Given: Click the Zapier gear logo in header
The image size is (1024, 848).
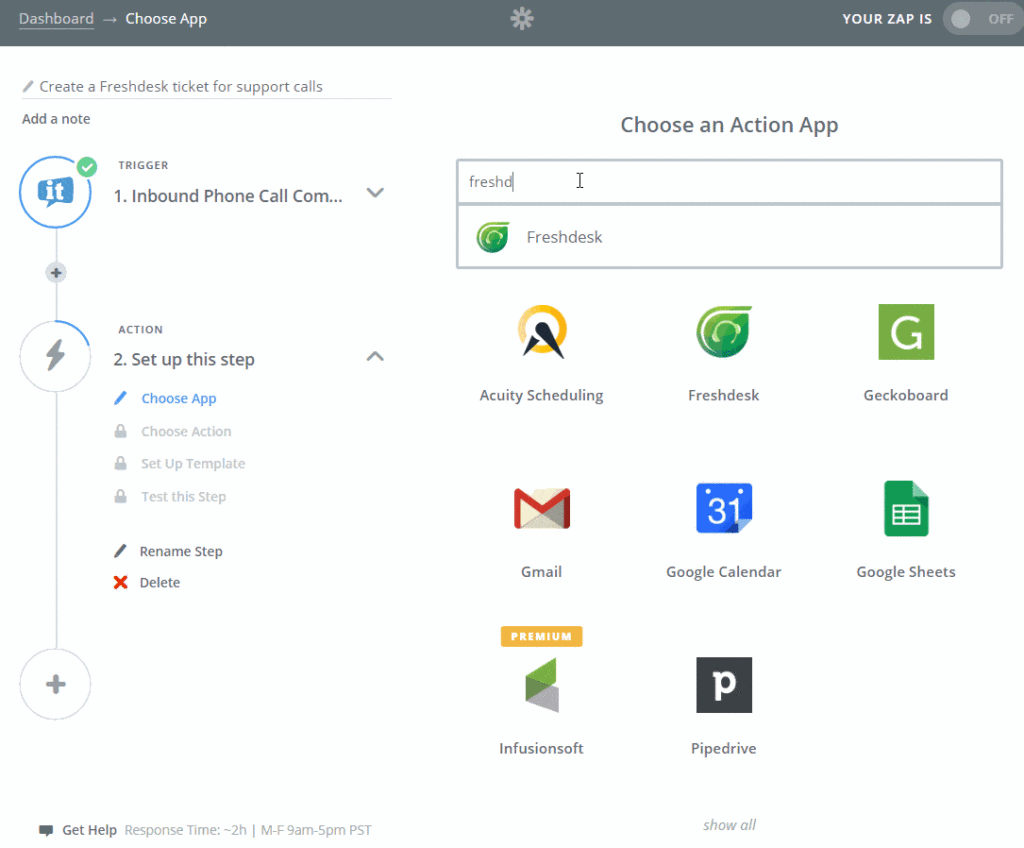Looking at the screenshot, I should coord(522,18).
